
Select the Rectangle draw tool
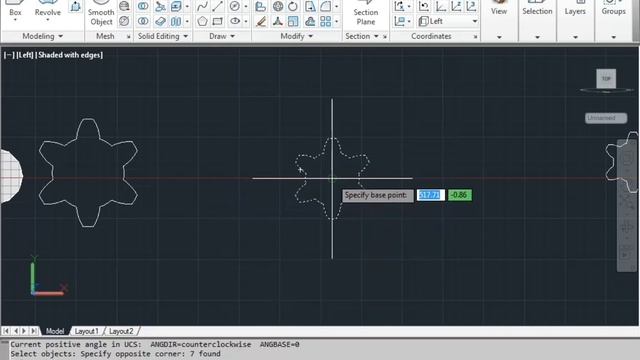(x=218, y=21)
